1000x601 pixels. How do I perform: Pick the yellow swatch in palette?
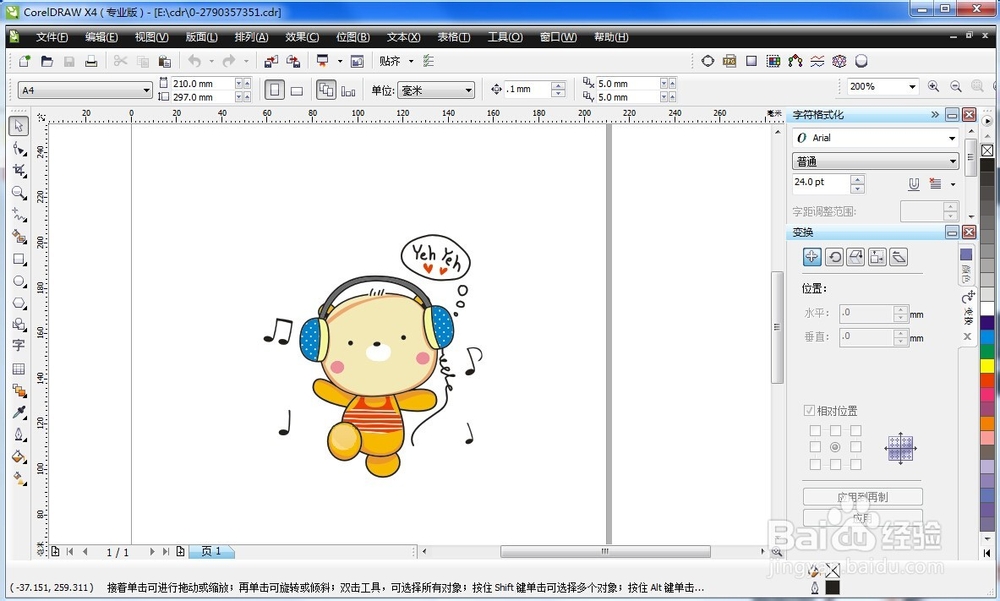coord(987,366)
